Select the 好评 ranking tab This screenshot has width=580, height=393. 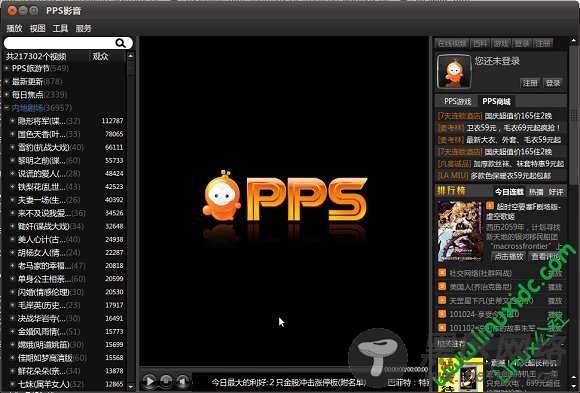point(556,192)
